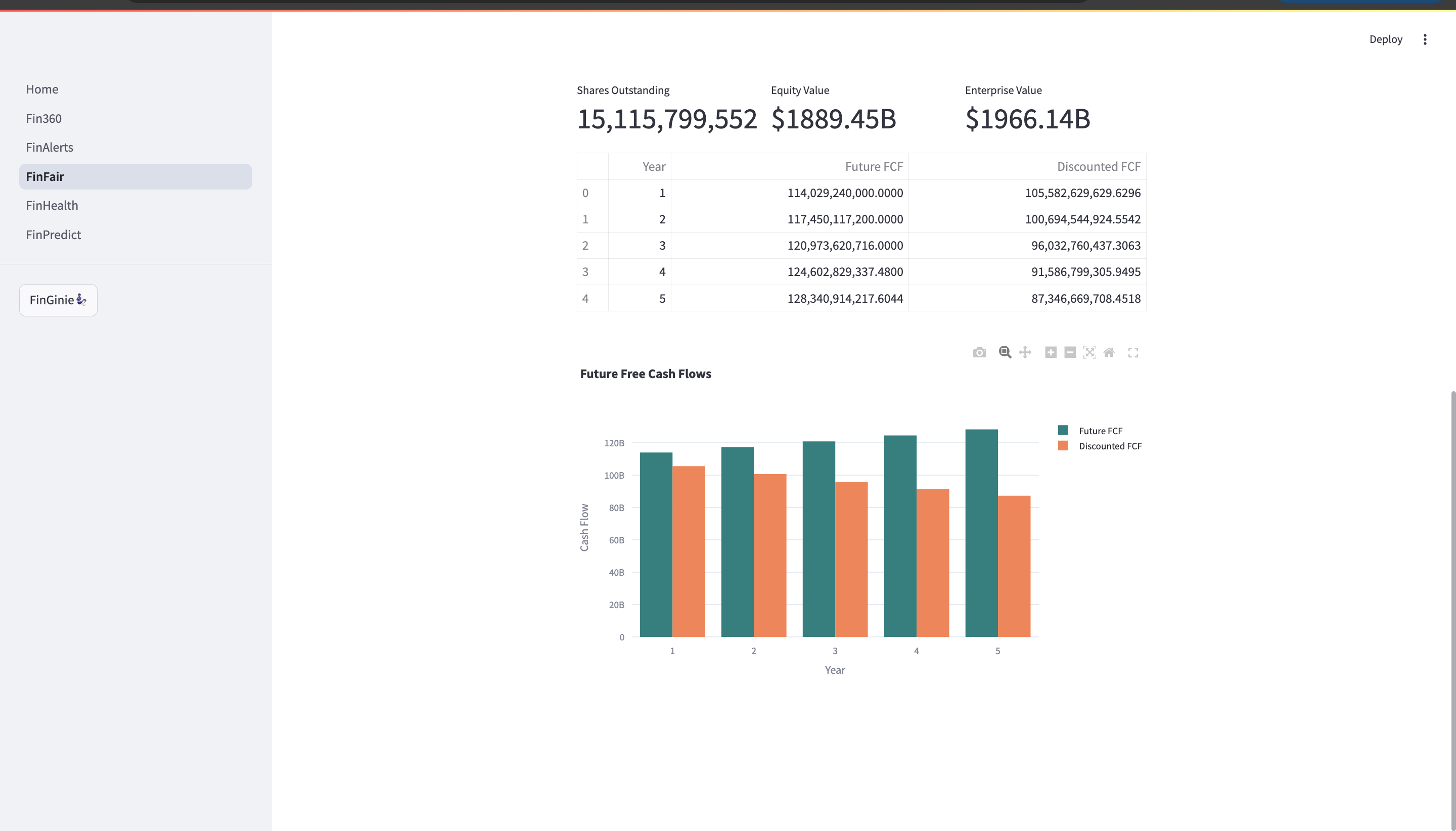Click chart Zoom in plus icon
1456x831 pixels.
[x=1051, y=353]
